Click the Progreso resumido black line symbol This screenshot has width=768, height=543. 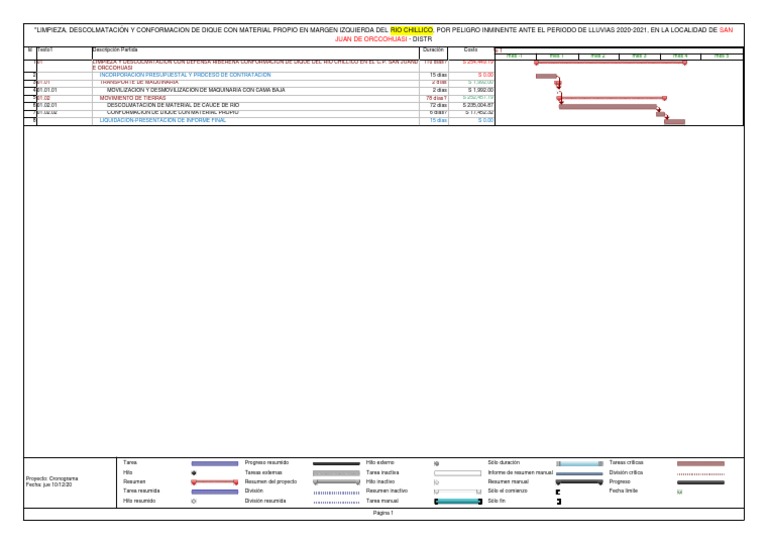[336, 463]
